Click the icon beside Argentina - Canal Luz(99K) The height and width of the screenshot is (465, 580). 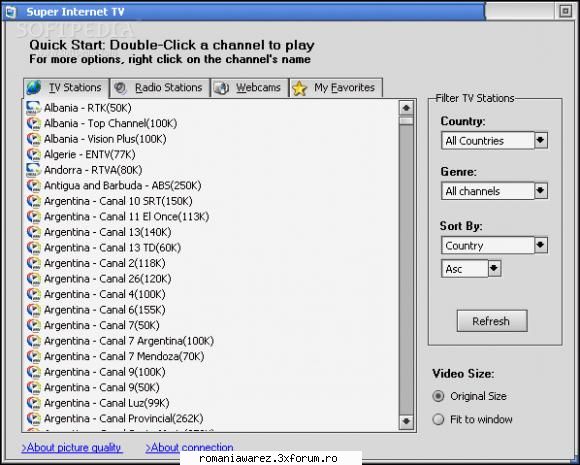point(33,403)
